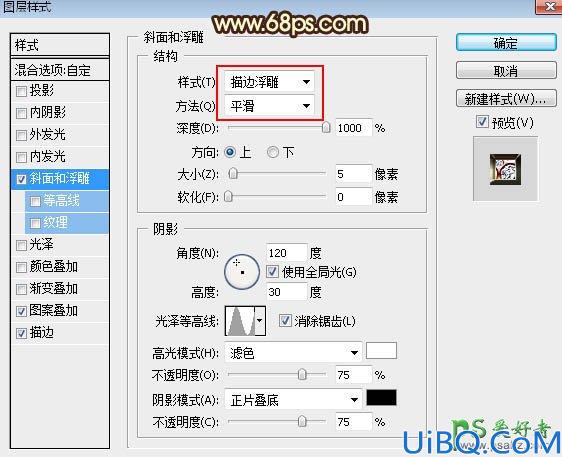Click the 确定 button

[x=506, y=43]
